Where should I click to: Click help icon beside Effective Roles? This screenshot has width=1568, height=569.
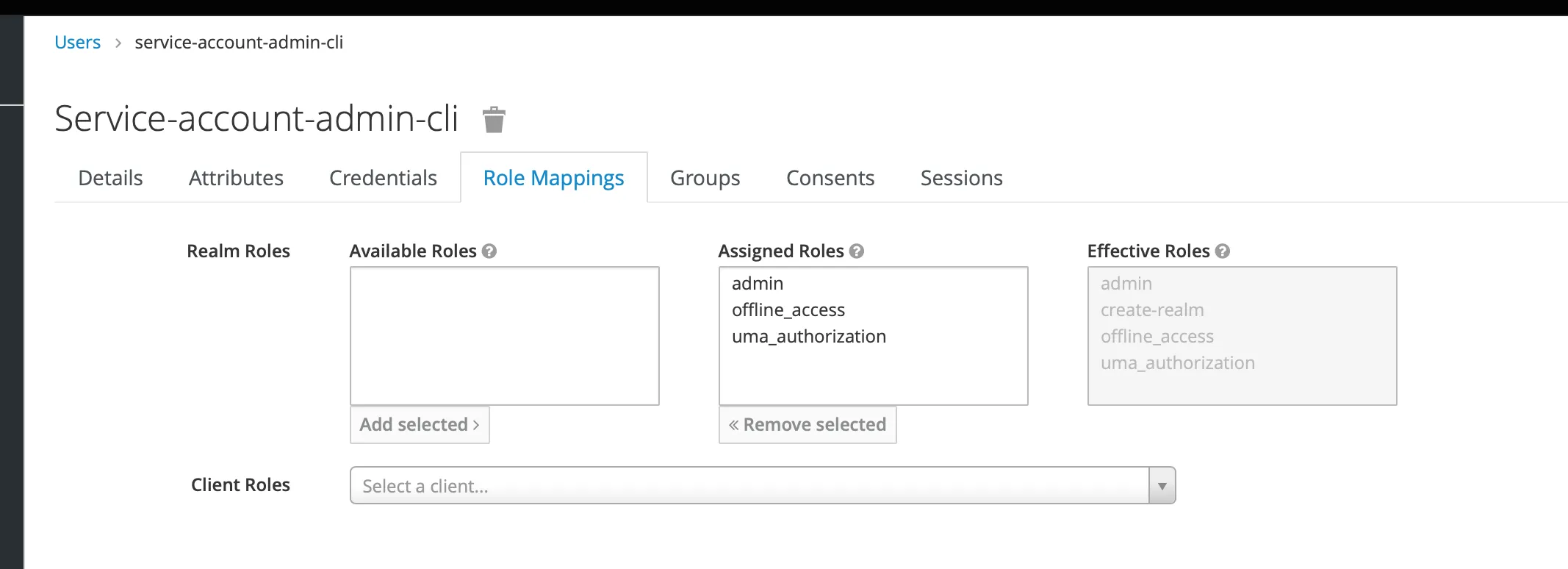point(1222,251)
